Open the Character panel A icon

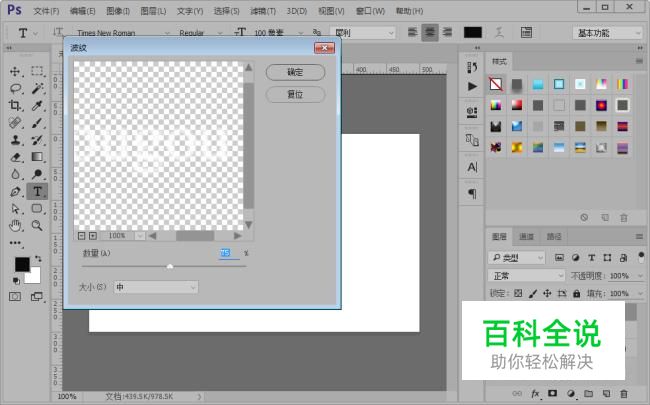pos(472,167)
